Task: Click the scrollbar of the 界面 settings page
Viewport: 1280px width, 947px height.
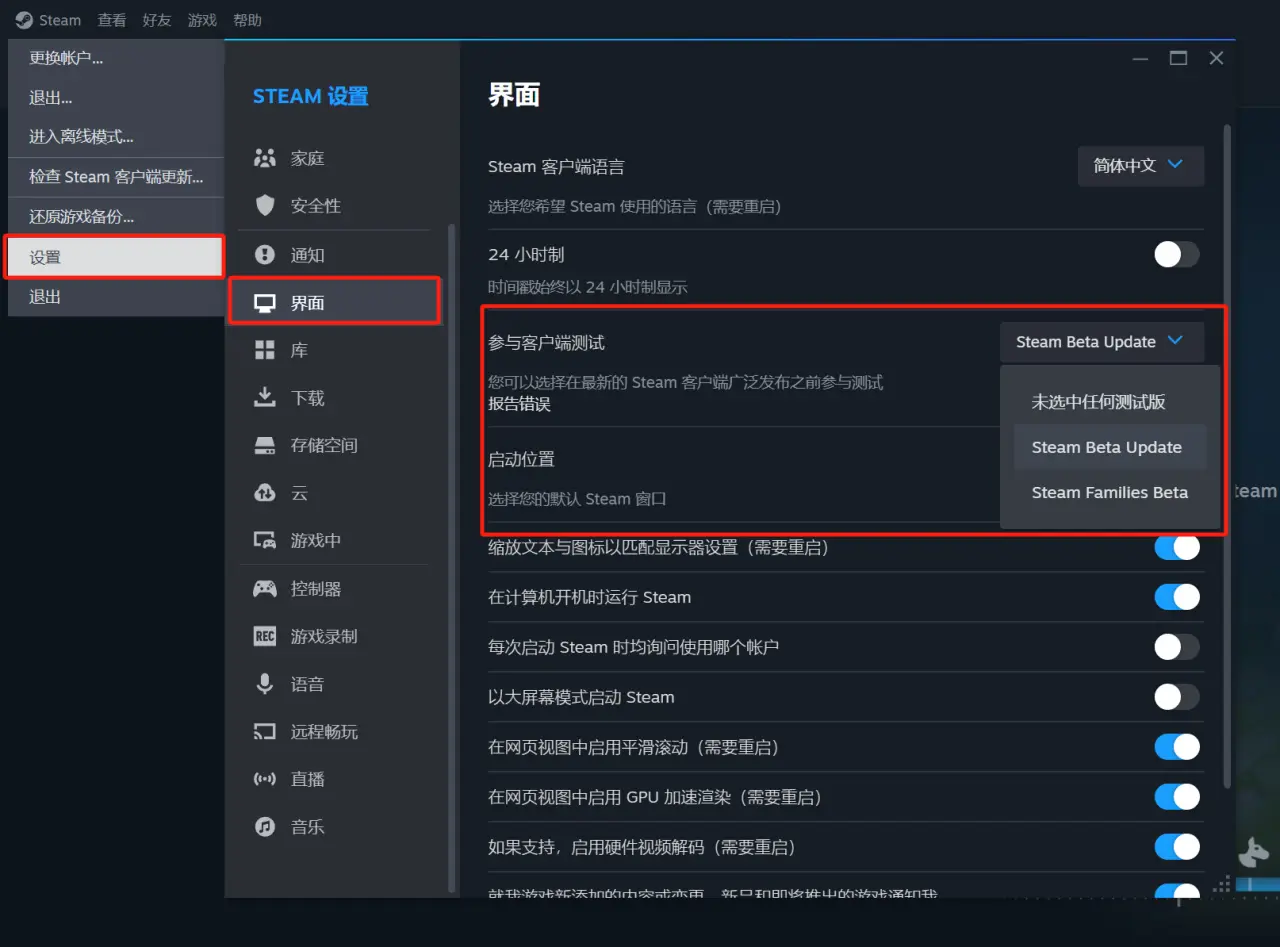Action: (1228, 455)
